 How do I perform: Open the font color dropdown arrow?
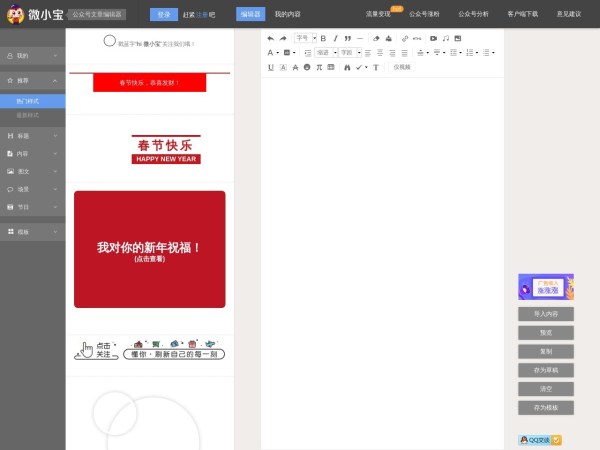pyautogui.click(x=277, y=52)
